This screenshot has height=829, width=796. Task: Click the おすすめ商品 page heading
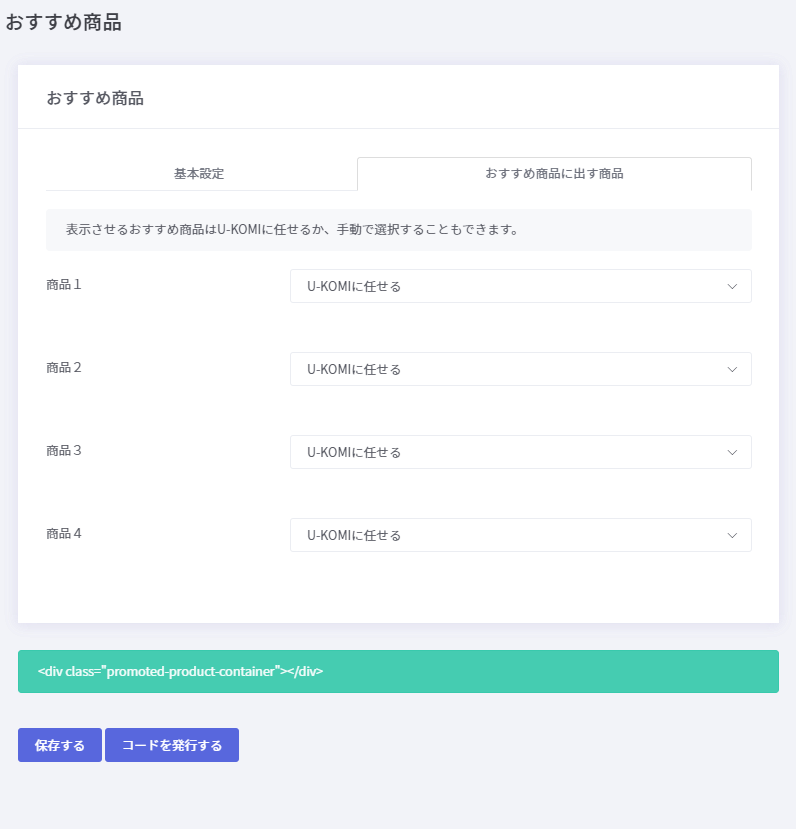63,23
